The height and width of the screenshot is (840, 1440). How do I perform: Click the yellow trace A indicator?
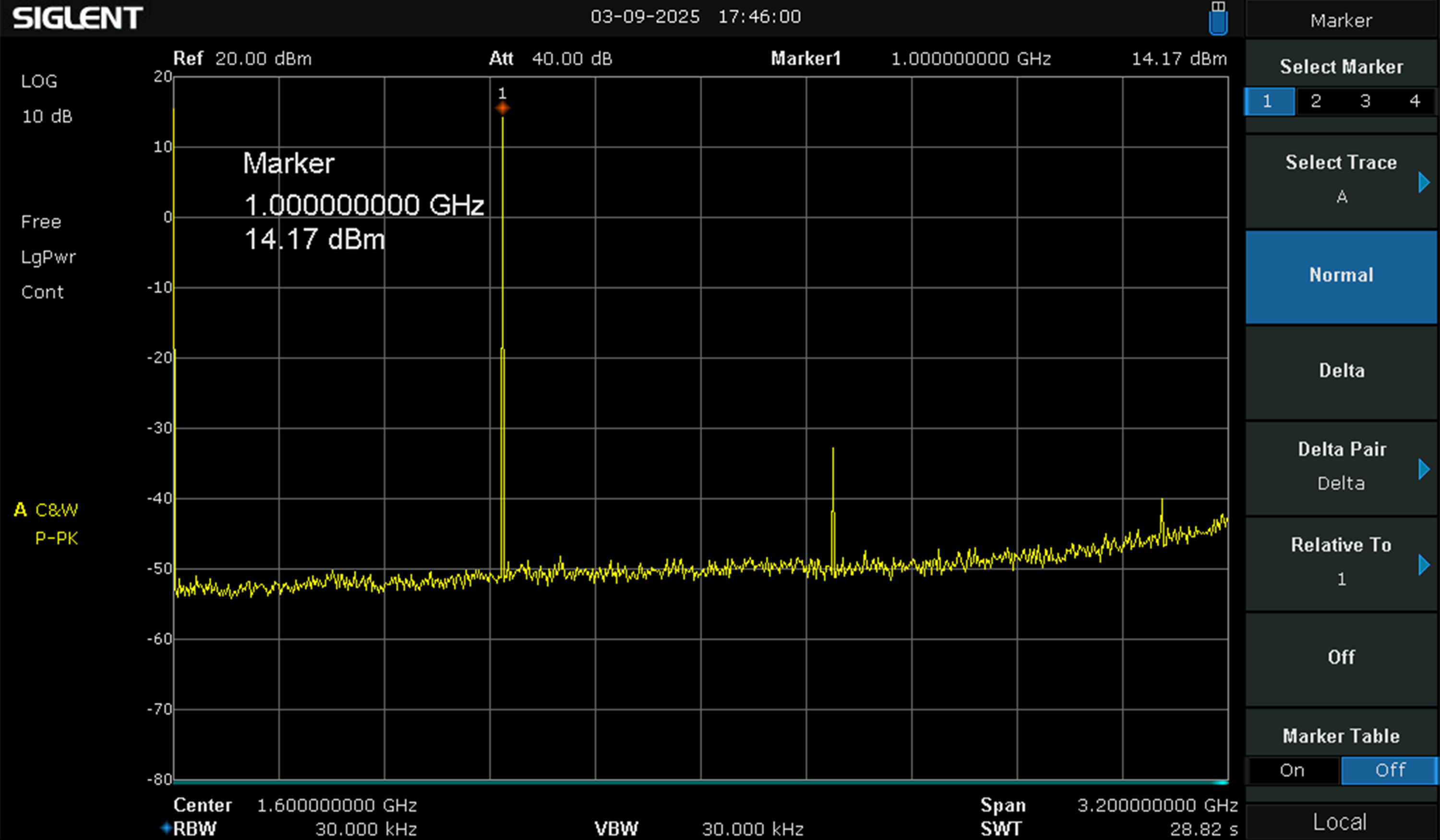(21, 509)
